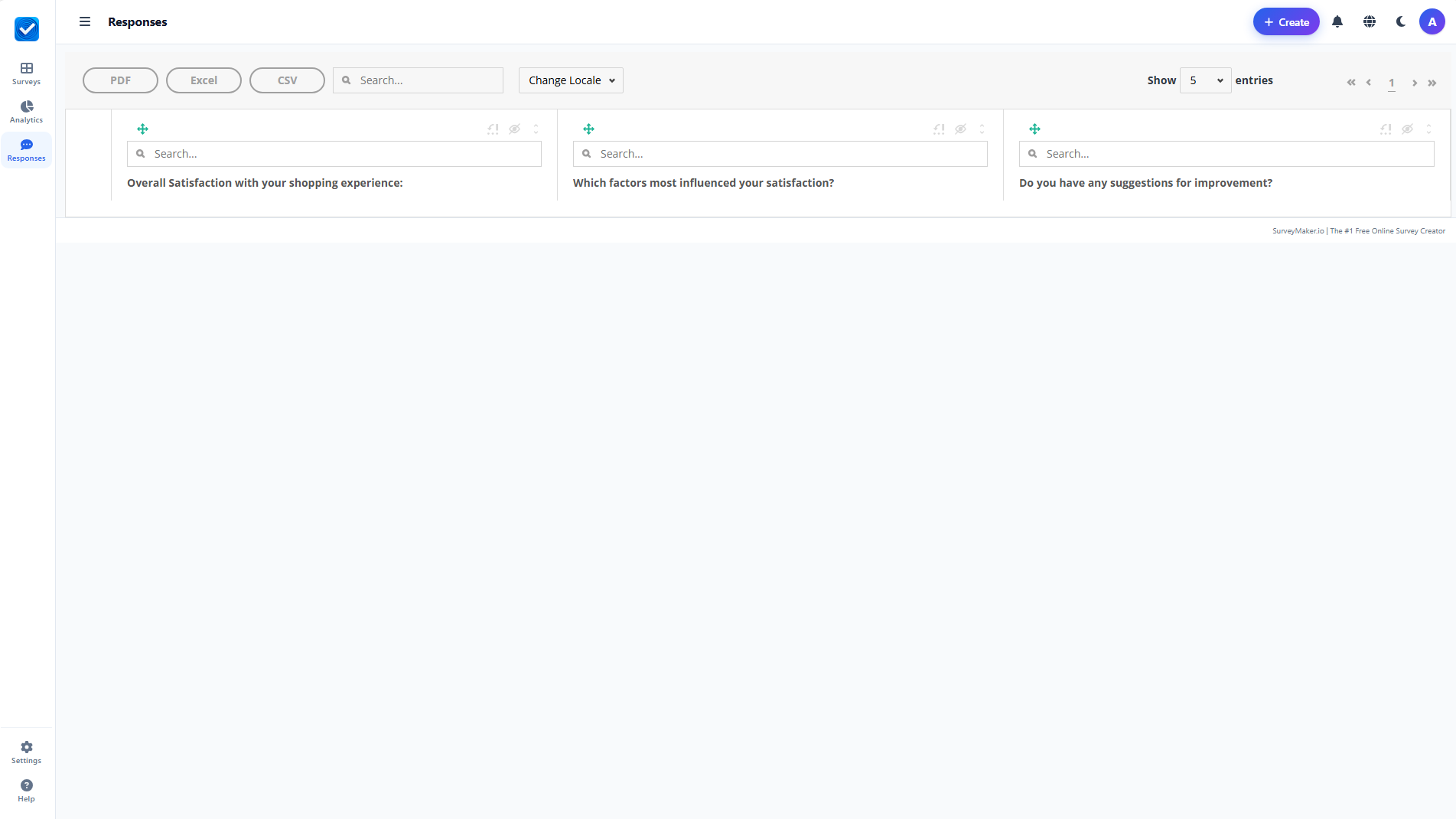Screen dimensions: 1456x819
Task: Open Help in the sidebar
Action: 26,791
